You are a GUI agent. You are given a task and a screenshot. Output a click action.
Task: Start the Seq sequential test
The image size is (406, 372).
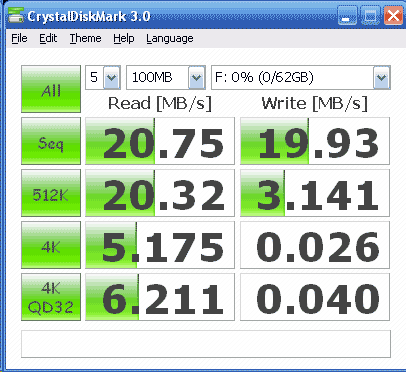click(x=51, y=141)
